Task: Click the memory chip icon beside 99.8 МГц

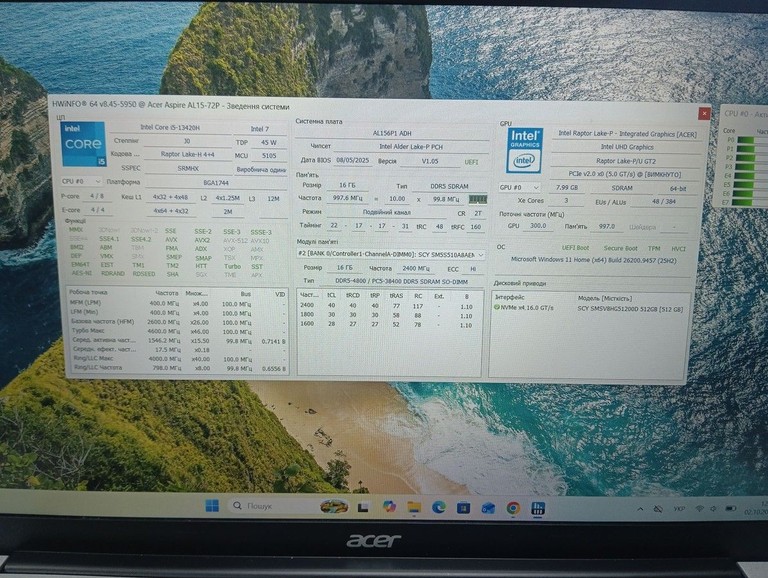Action: [x=478, y=199]
